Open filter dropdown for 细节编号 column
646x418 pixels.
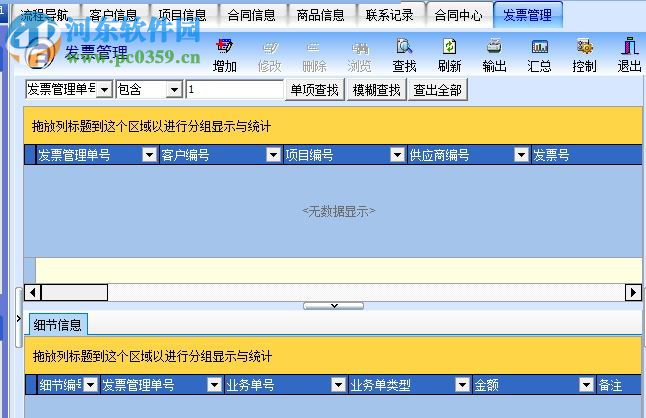tap(91, 385)
